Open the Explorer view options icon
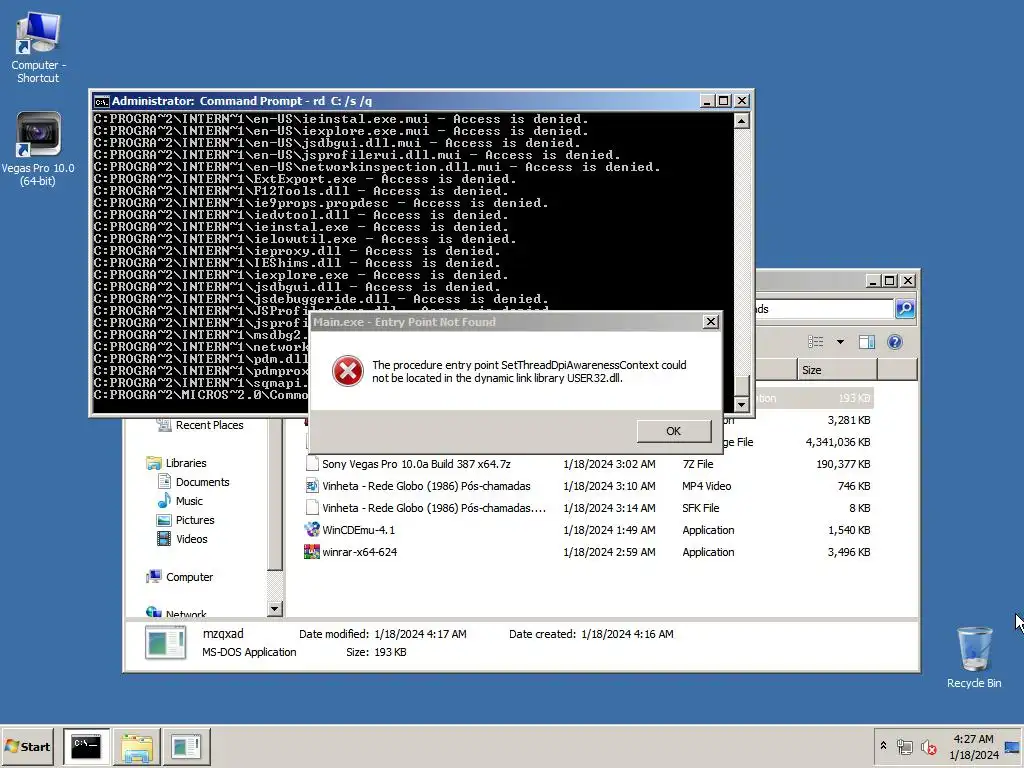Screen dimensions: 1024x768 tap(816, 342)
